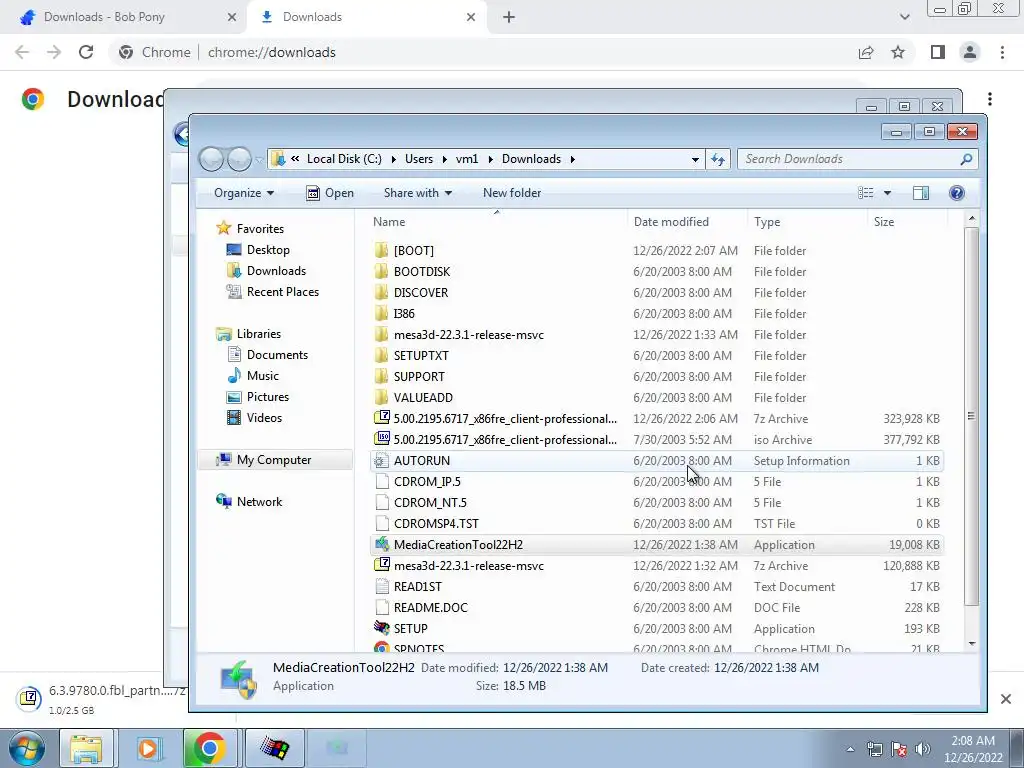Select Videos library in sidebar
The image size is (1024, 768).
point(264,417)
